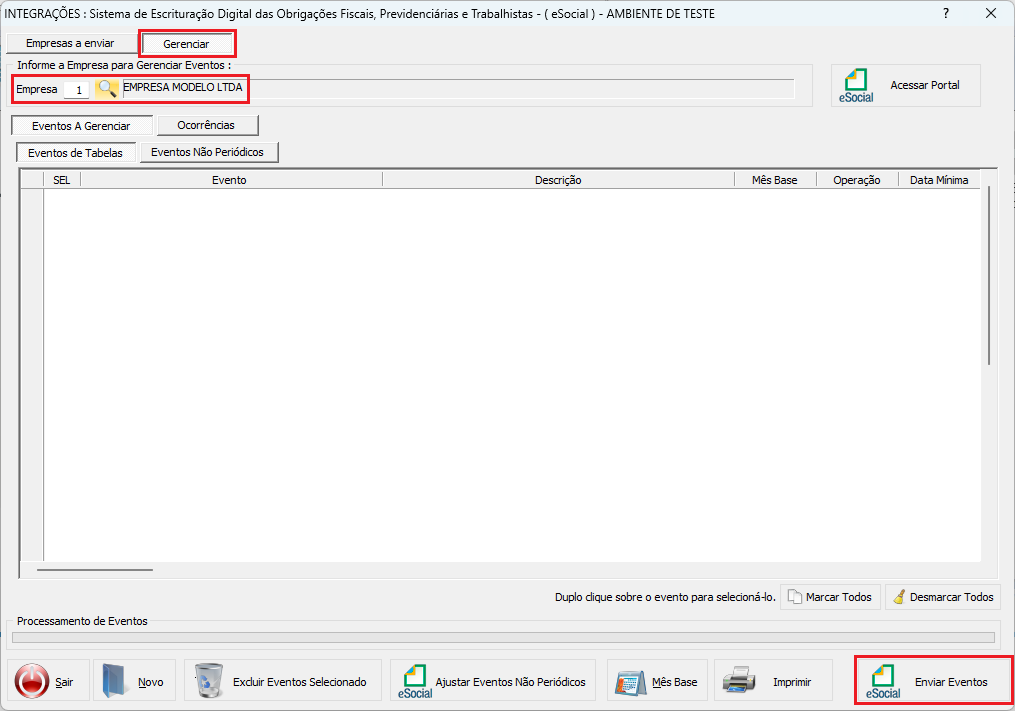Click the Empresa code input field

pyautogui.click(x=78, y=90)
